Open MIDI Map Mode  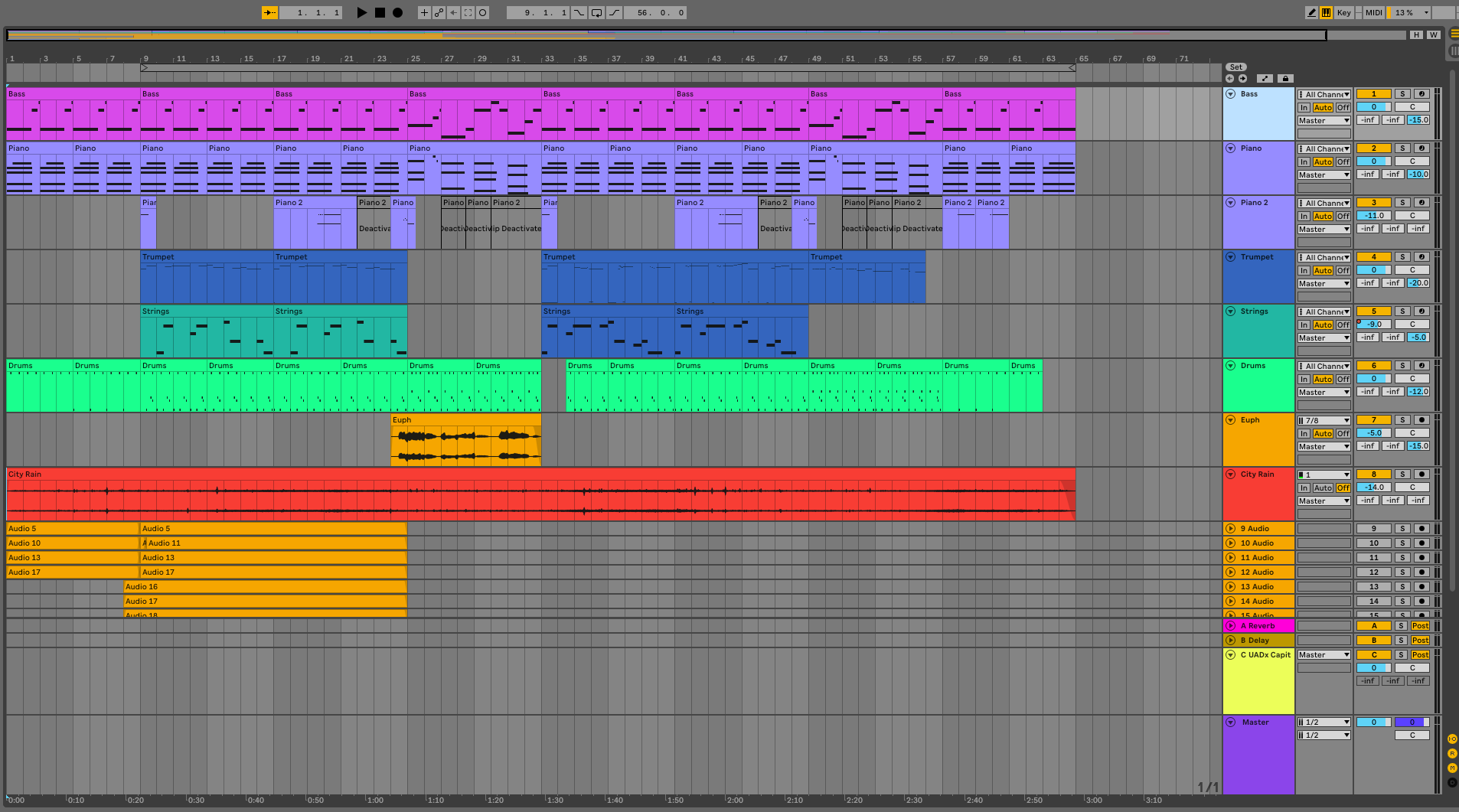pyautogui.click(x=1374, y=12)
